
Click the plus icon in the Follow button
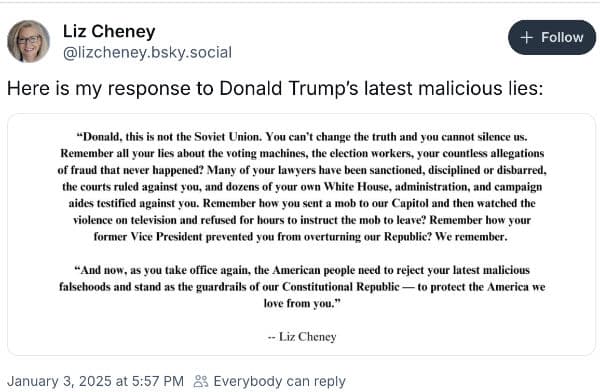pyautogui.click(x=527, y=38)
